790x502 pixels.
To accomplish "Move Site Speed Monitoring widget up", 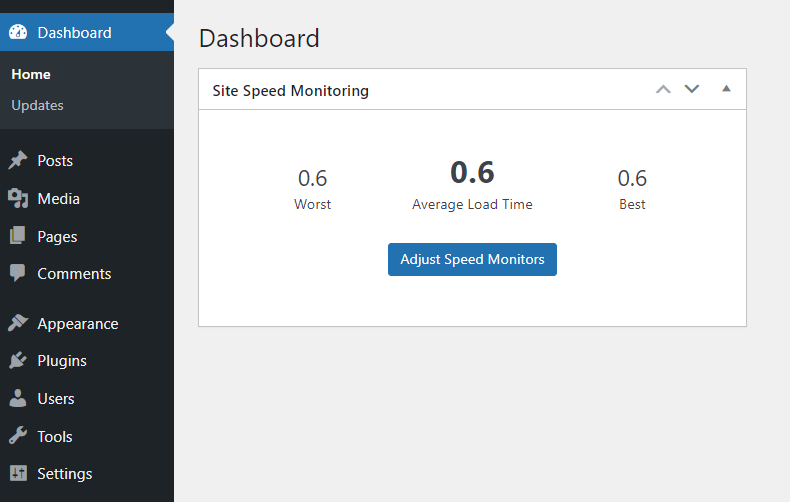I will point(663,89).
